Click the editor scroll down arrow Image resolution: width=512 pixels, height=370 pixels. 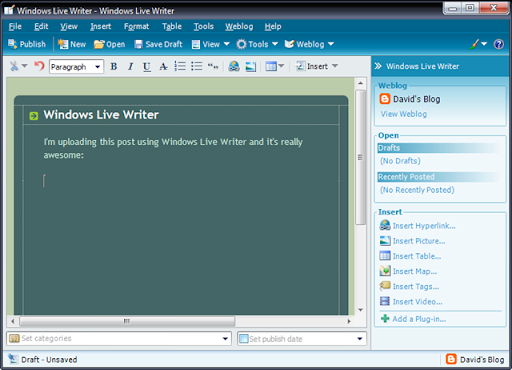pyautogui.click(x=360, y=310)
